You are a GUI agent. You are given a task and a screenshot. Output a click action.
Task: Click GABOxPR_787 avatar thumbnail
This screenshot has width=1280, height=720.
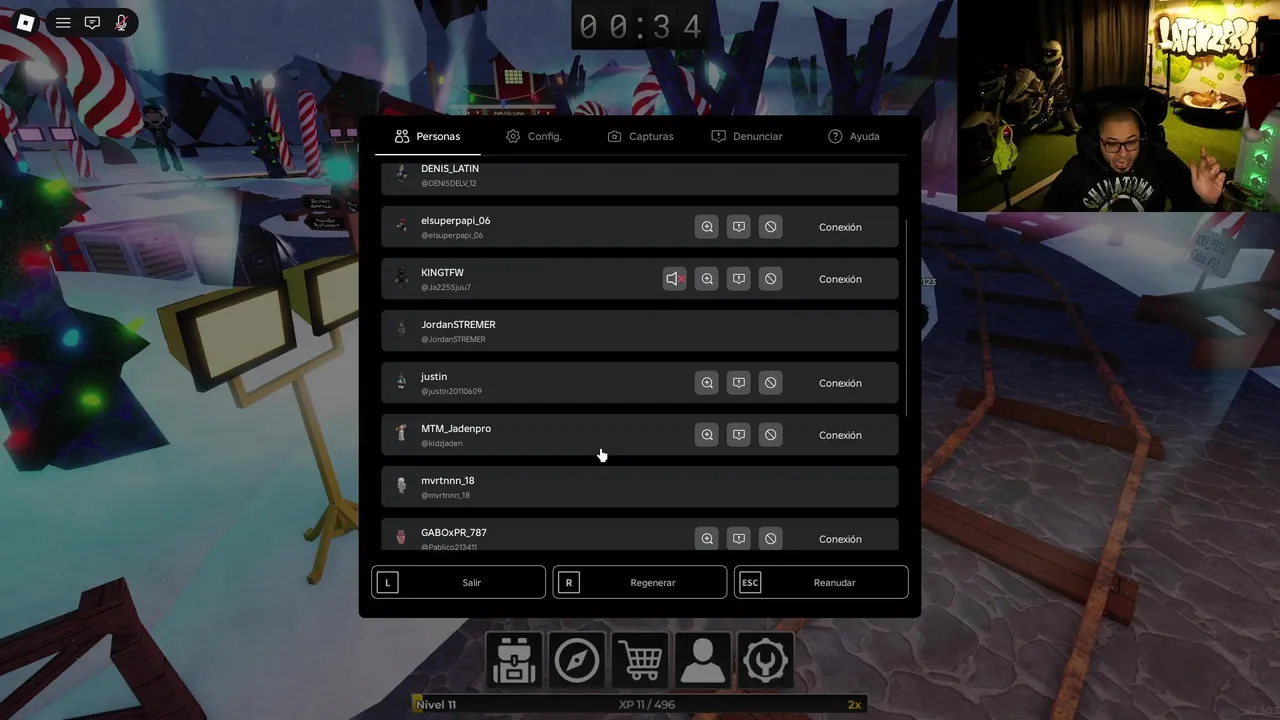pyautogui.click(x=401, y=538)
